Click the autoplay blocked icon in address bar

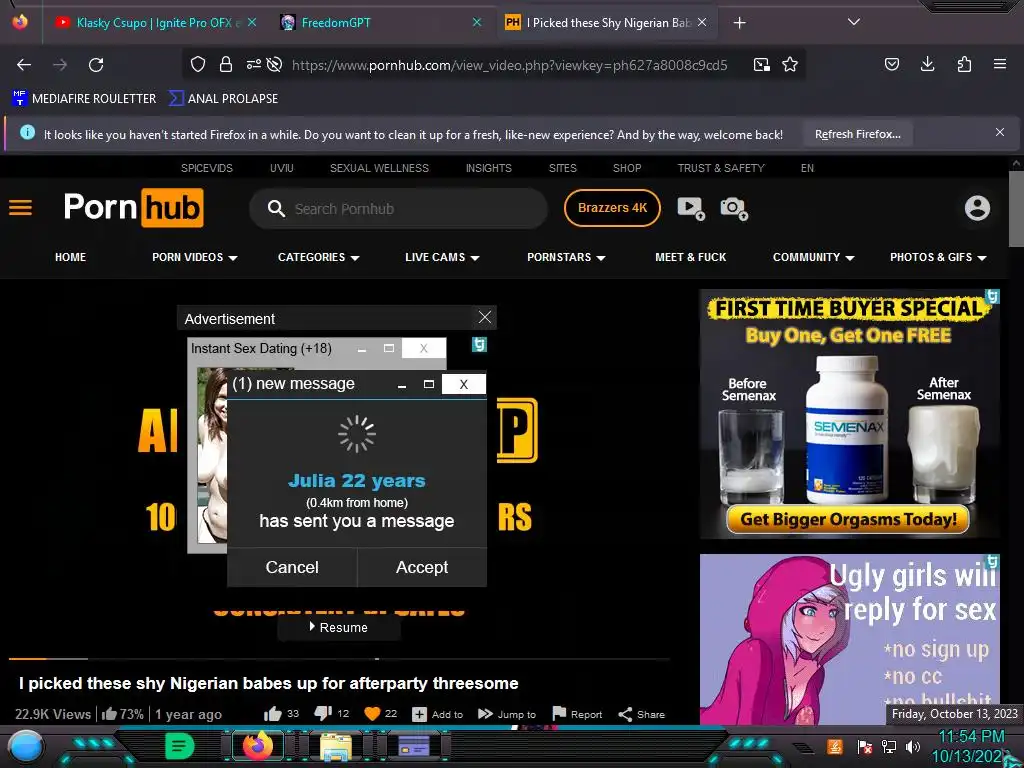(275, 64)
